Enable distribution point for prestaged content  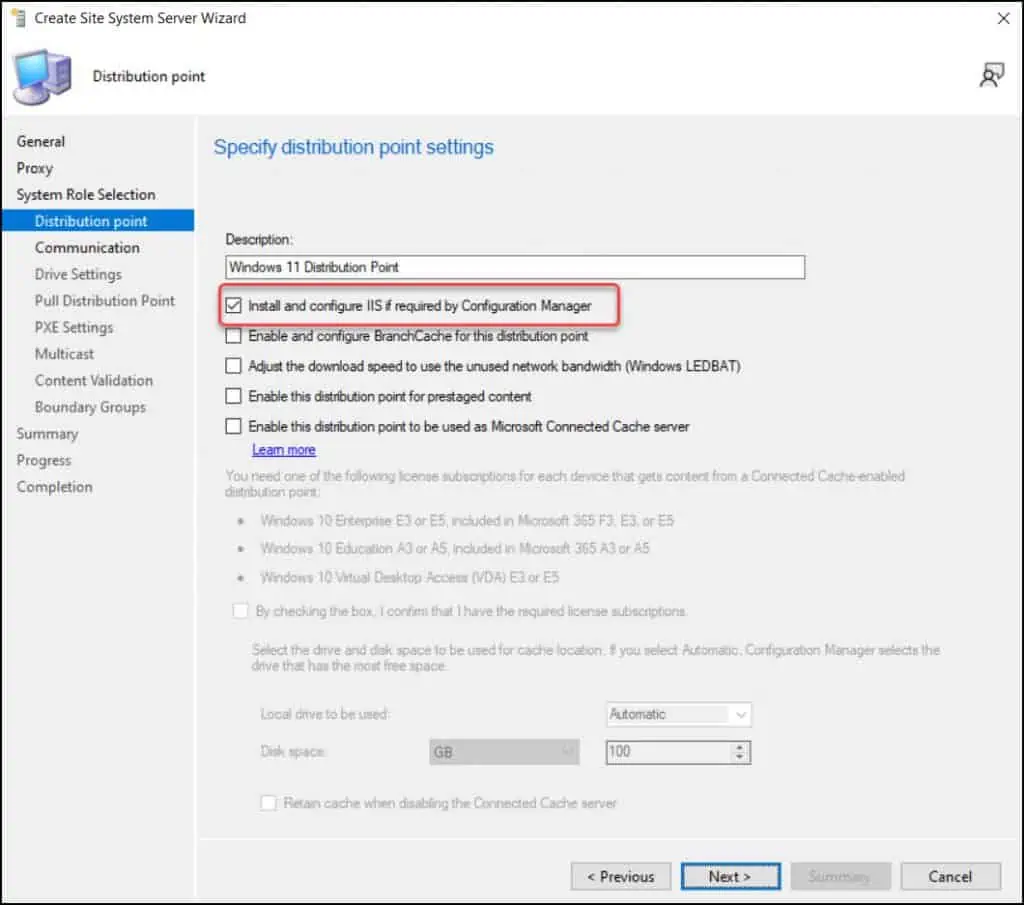pos(234,397)
